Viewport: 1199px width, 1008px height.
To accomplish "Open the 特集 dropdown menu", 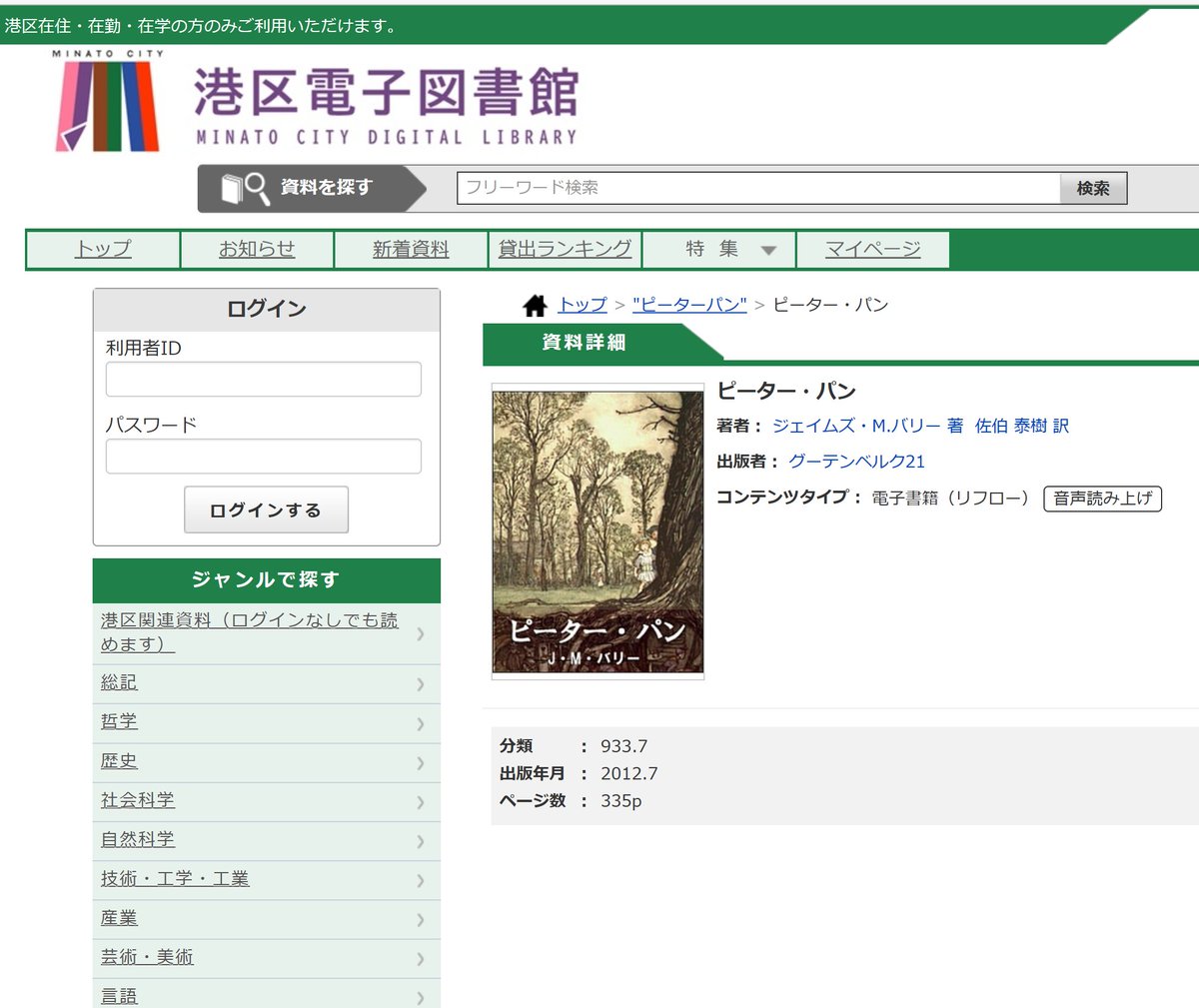I will tap(719, 250).
